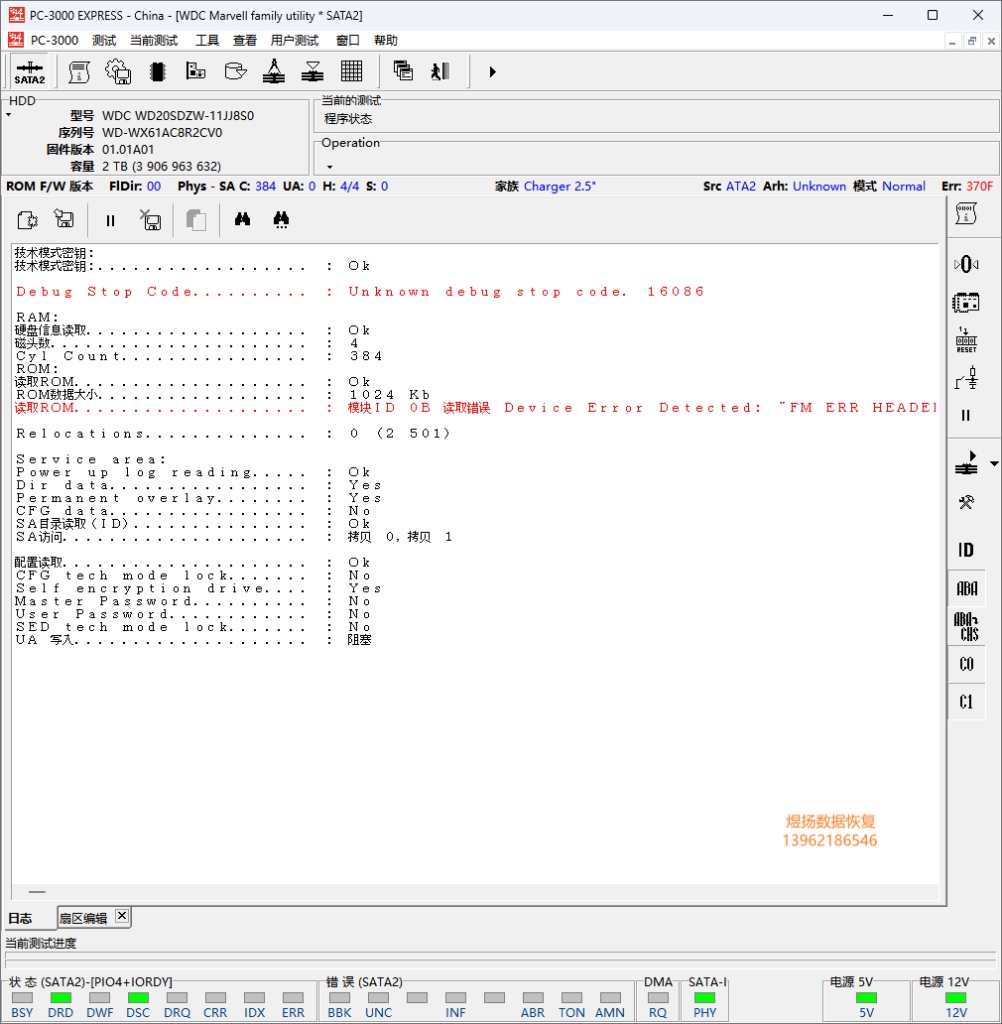Click the DRD status indicator
Image resolution: width=1002 pixels, height=1024 pixels.
coord(60,998)
